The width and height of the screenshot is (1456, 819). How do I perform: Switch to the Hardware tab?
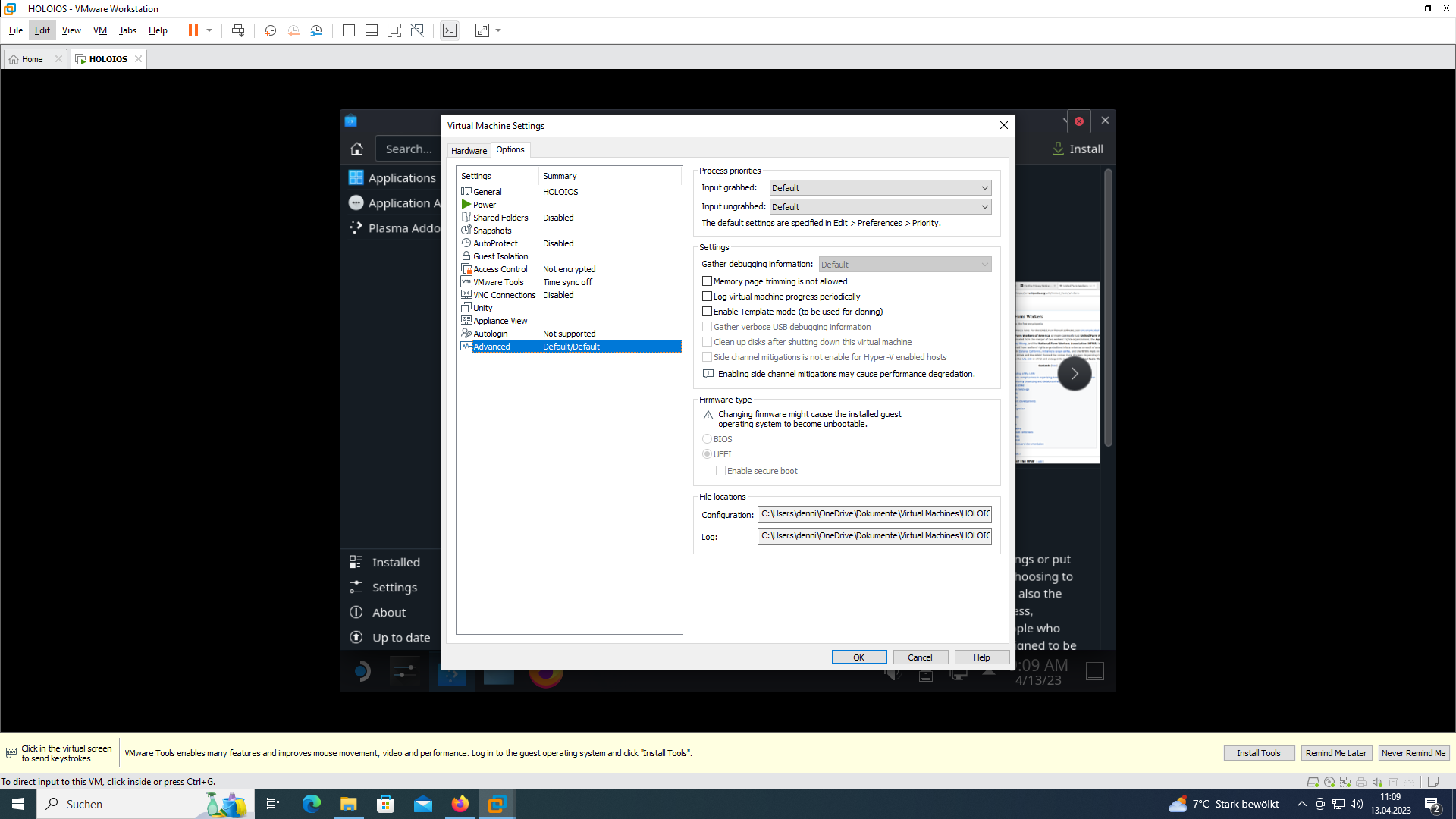point(469,150)
